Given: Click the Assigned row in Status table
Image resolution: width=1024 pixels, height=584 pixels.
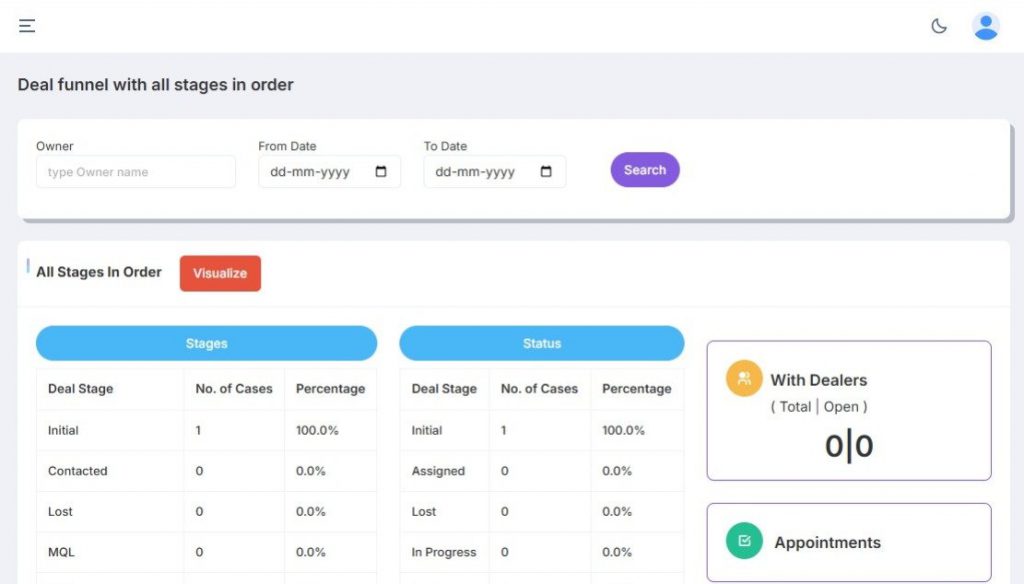Looking at the screenshot, I should click(438, 471).
